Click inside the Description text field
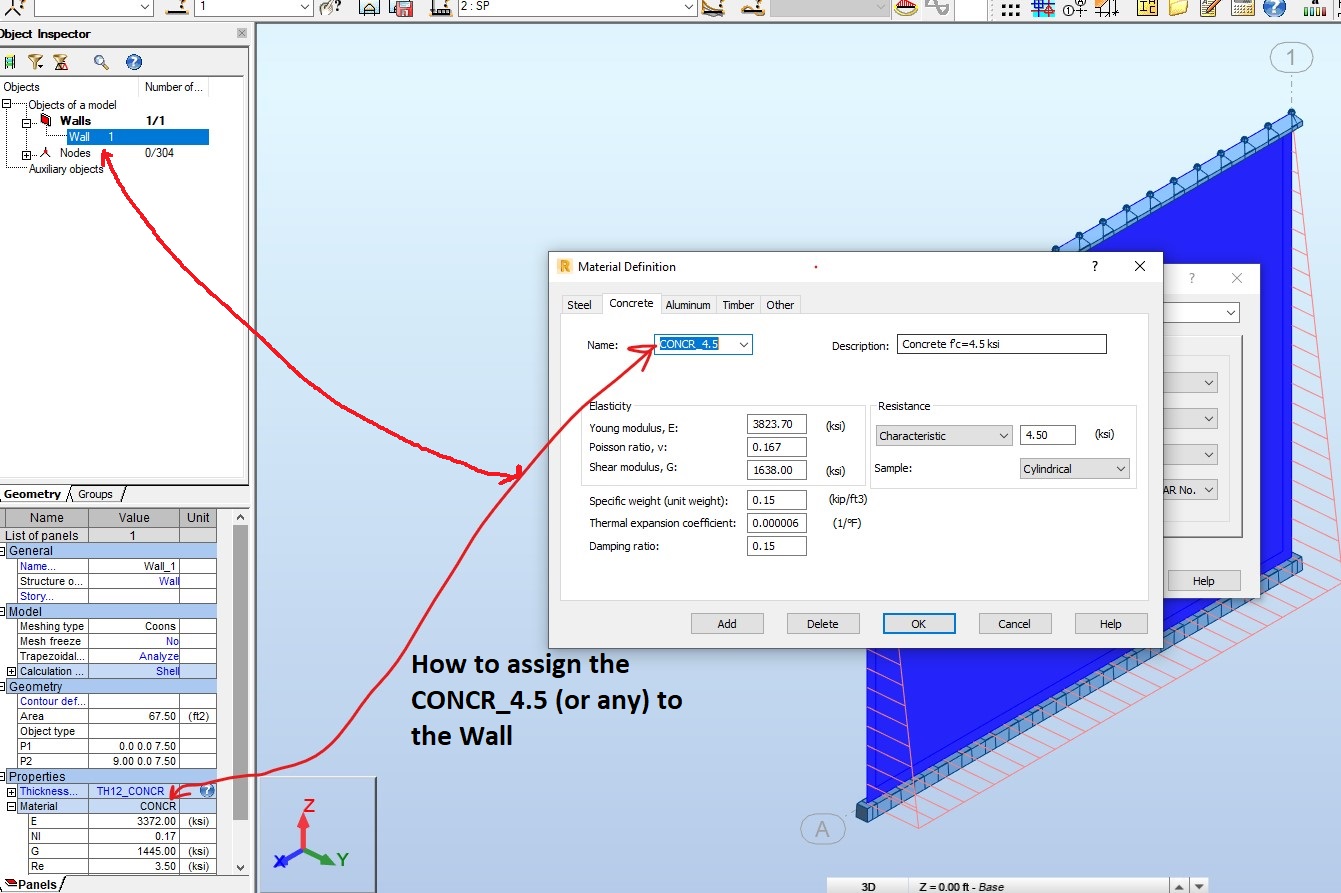Screen dimensions: 1341x893 (x=1000, y=344)
